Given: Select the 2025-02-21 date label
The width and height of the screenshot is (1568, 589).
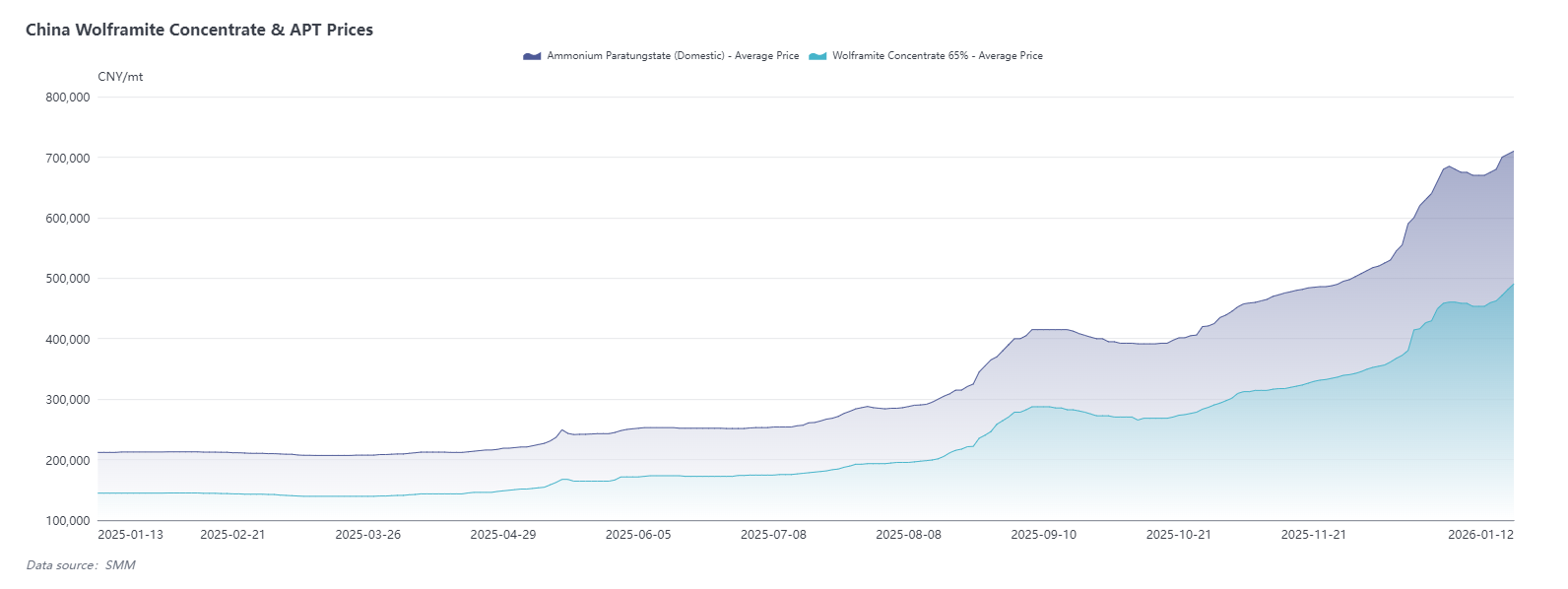Looking at the screenshot, I should click(232, 535).
